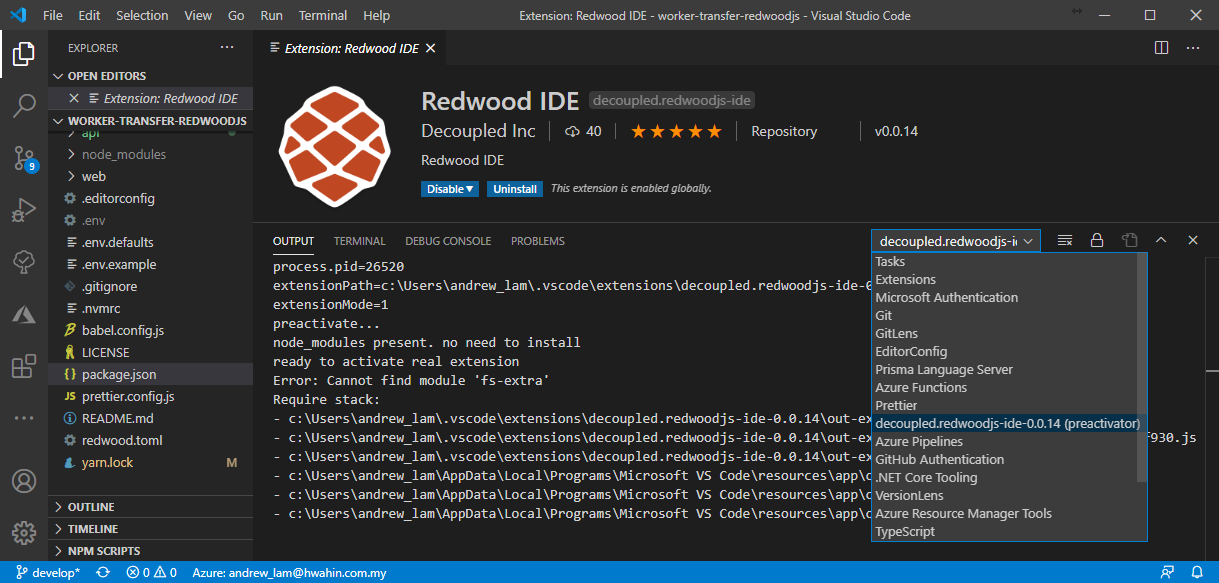
Task: Expand the Outline section
Action: [x=150, y=507]
